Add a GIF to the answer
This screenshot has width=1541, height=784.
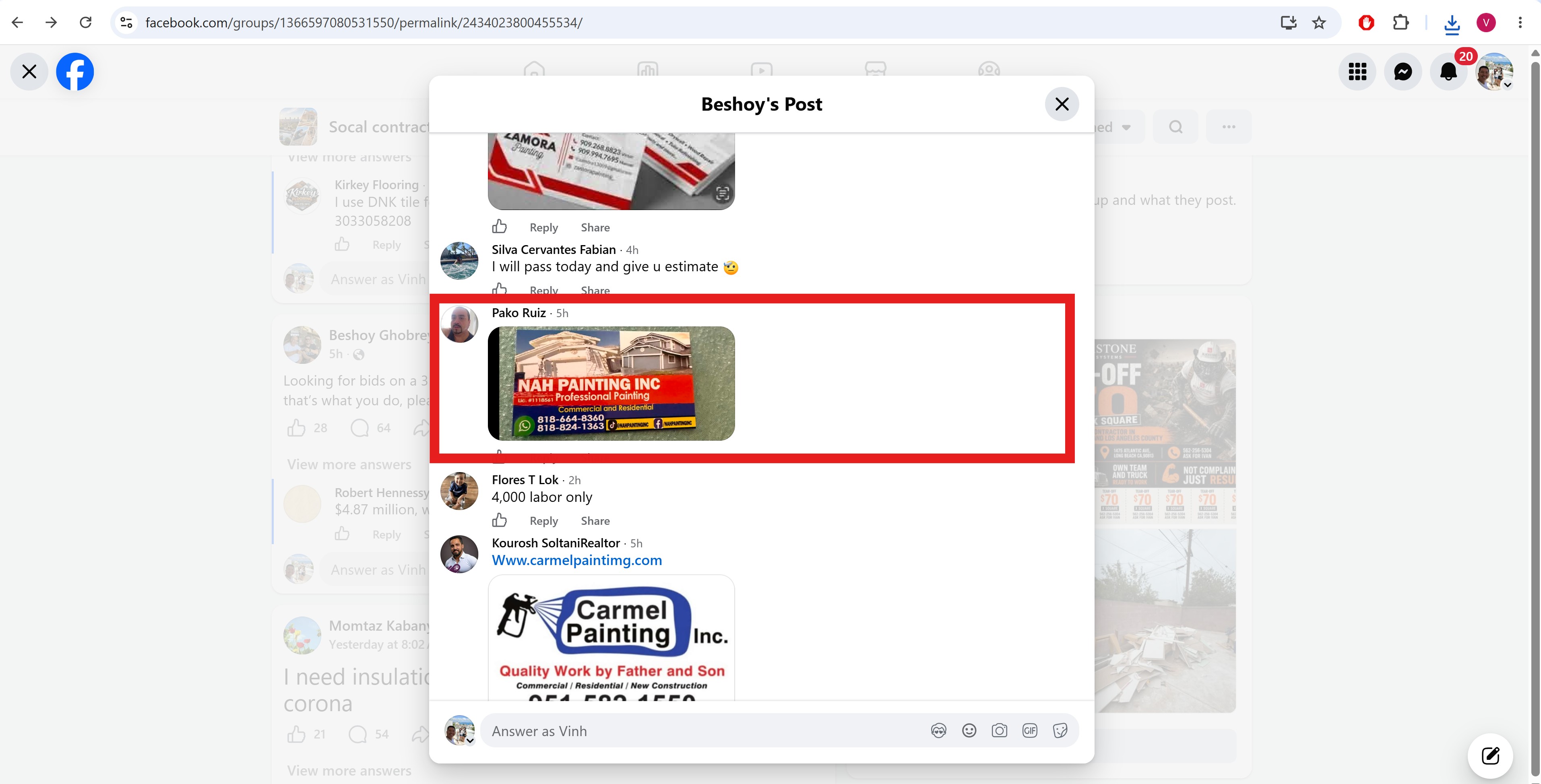(x=1029, y=731)
